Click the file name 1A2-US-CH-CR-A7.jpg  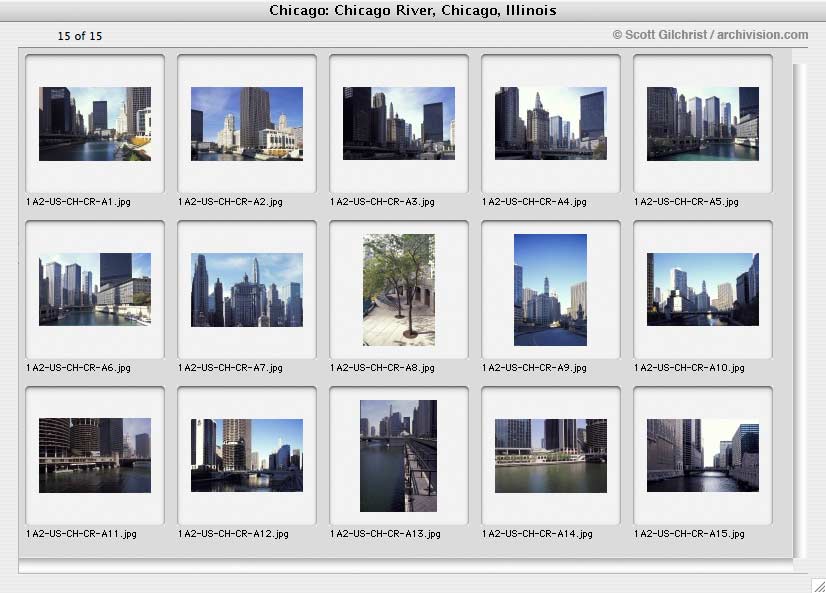coord(230,368)
